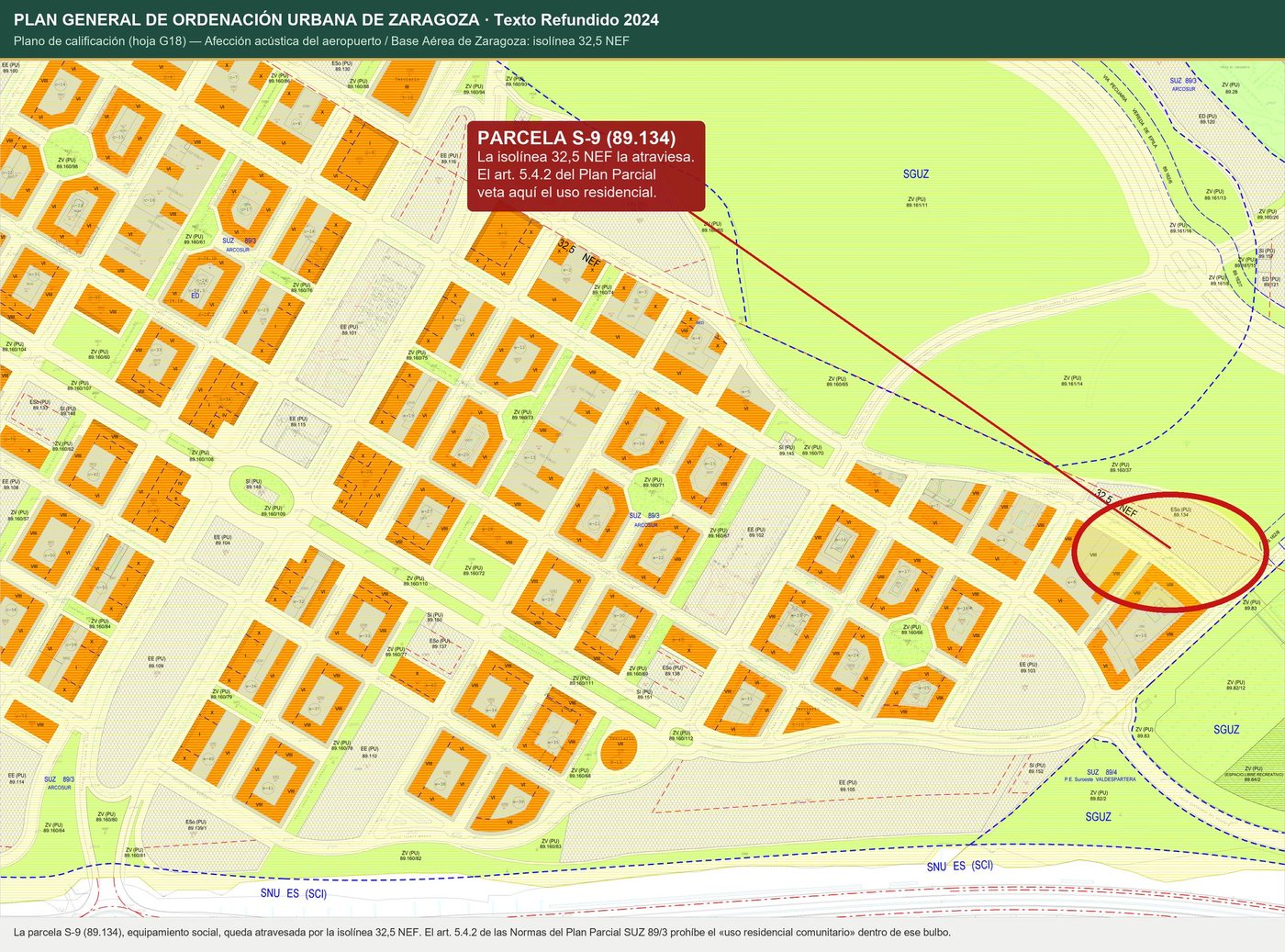Click label 'ZV (PU) 89.82/12'
The image size is (1285, 952).
click(1235, 685)
